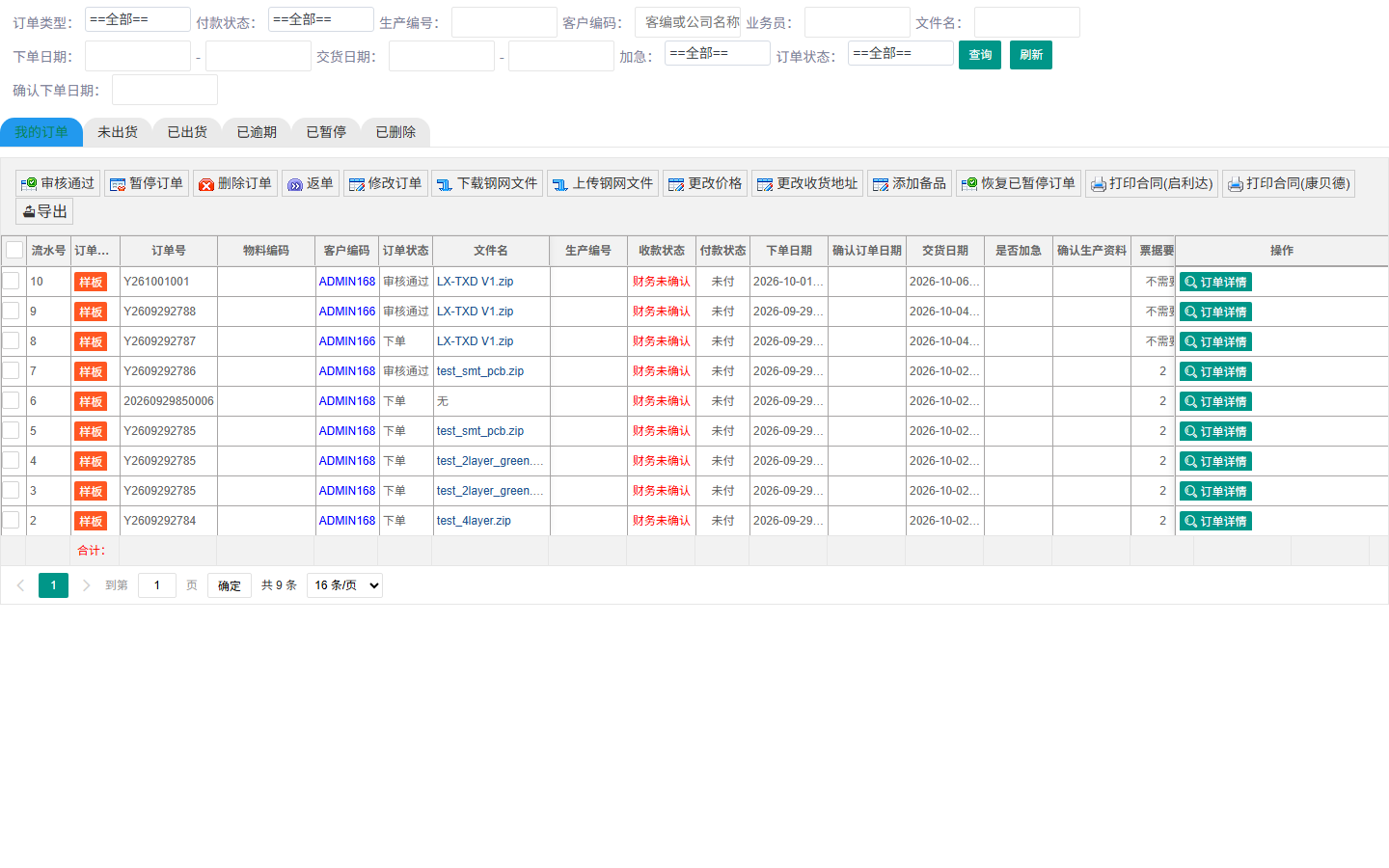Check the row with serial 10
The width and height of the screenshot is (1389, 868).
pos(11,281)
